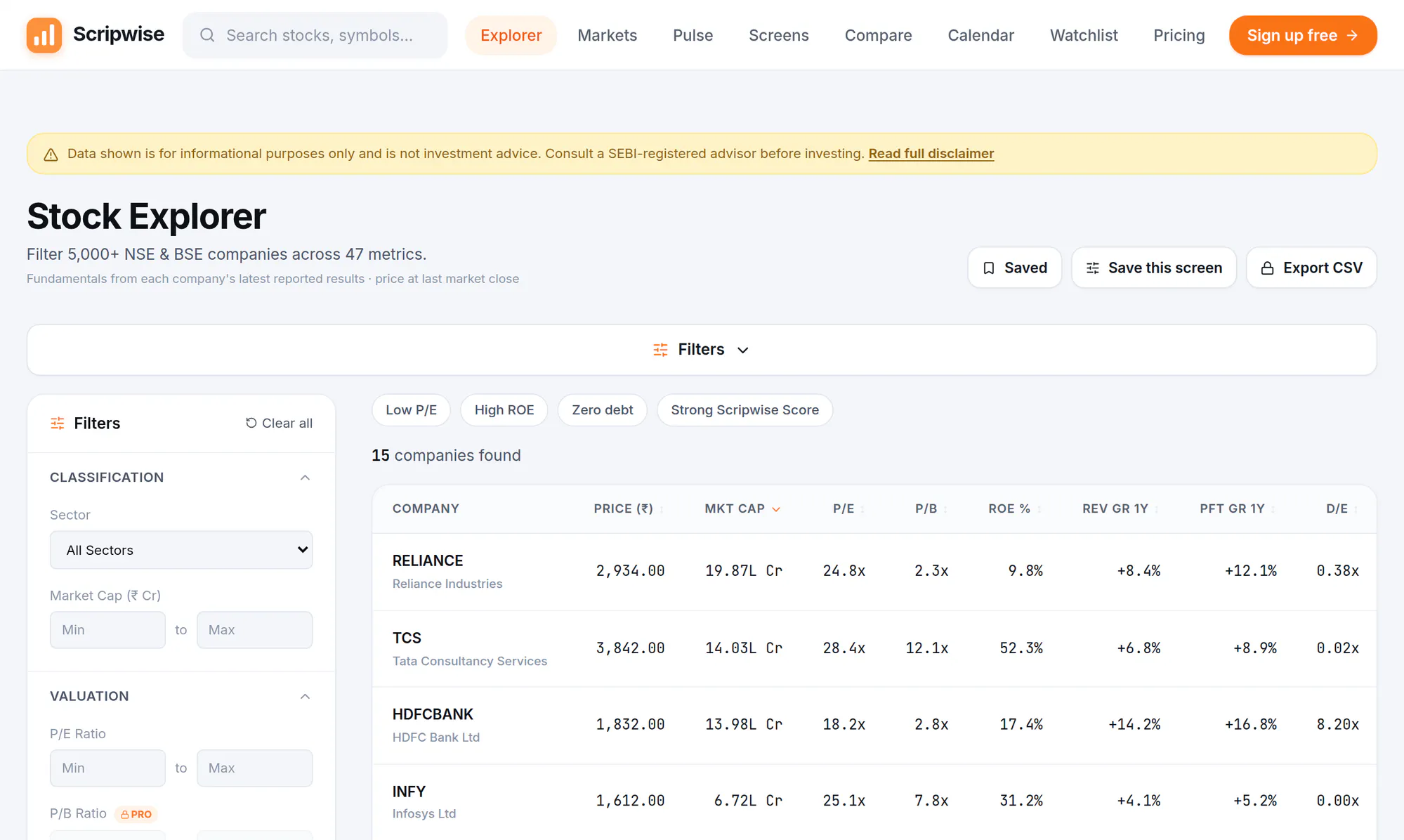Click P/E Ratio Max input
Viewport: 1404px width, 840px height.
click(x=254, y=768)
